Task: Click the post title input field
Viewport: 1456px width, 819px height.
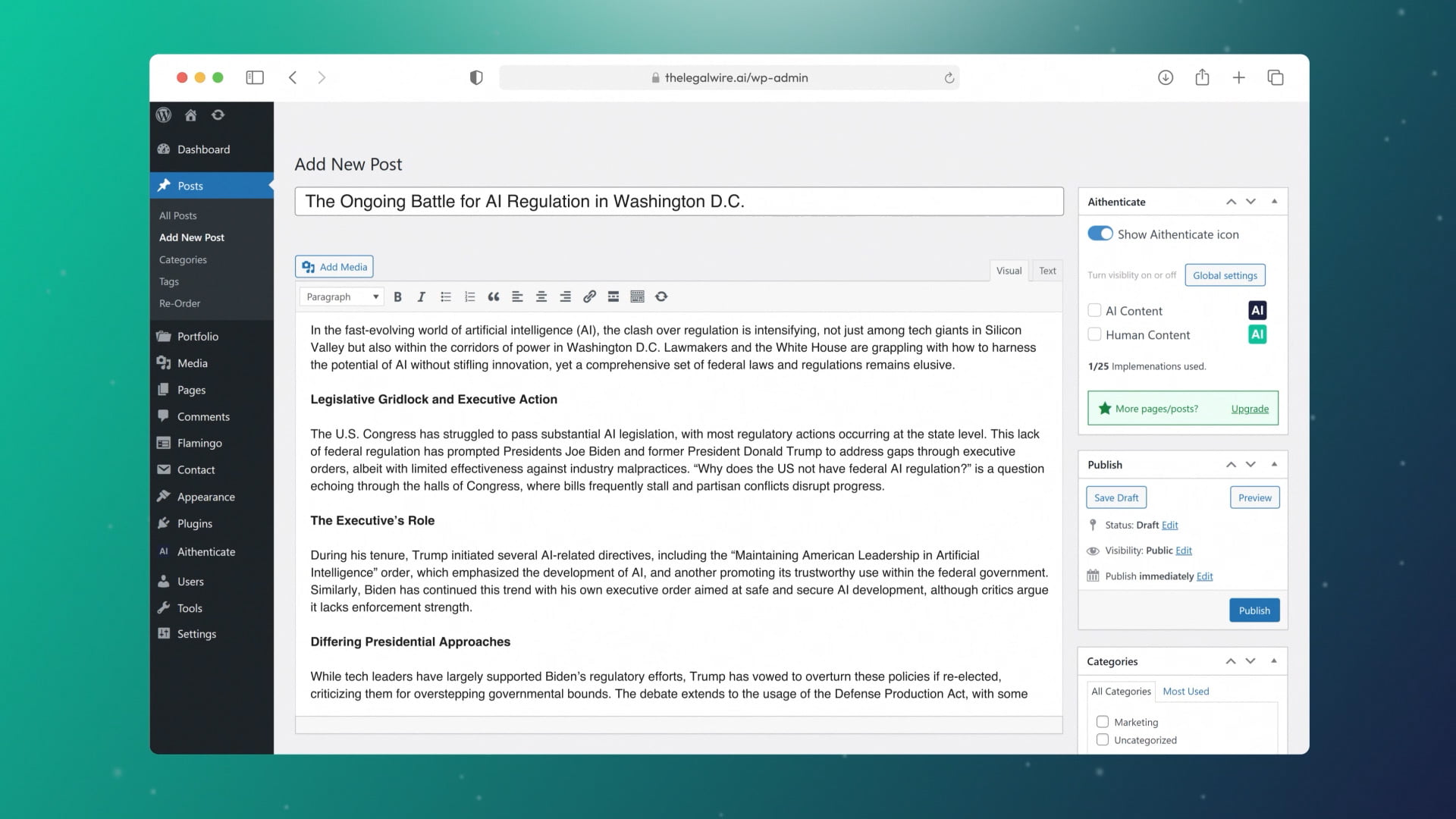Action: (678, 202)
